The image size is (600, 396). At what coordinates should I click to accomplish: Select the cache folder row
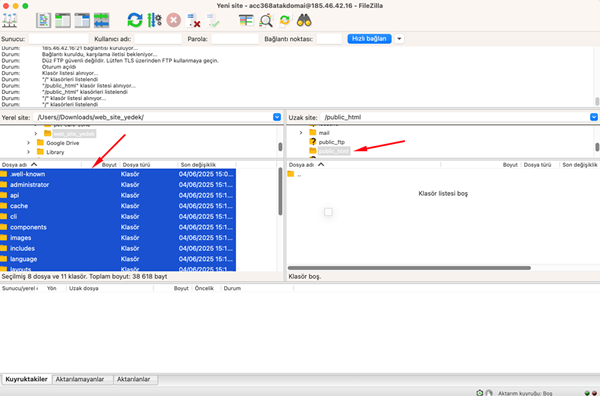coord(118,206)
